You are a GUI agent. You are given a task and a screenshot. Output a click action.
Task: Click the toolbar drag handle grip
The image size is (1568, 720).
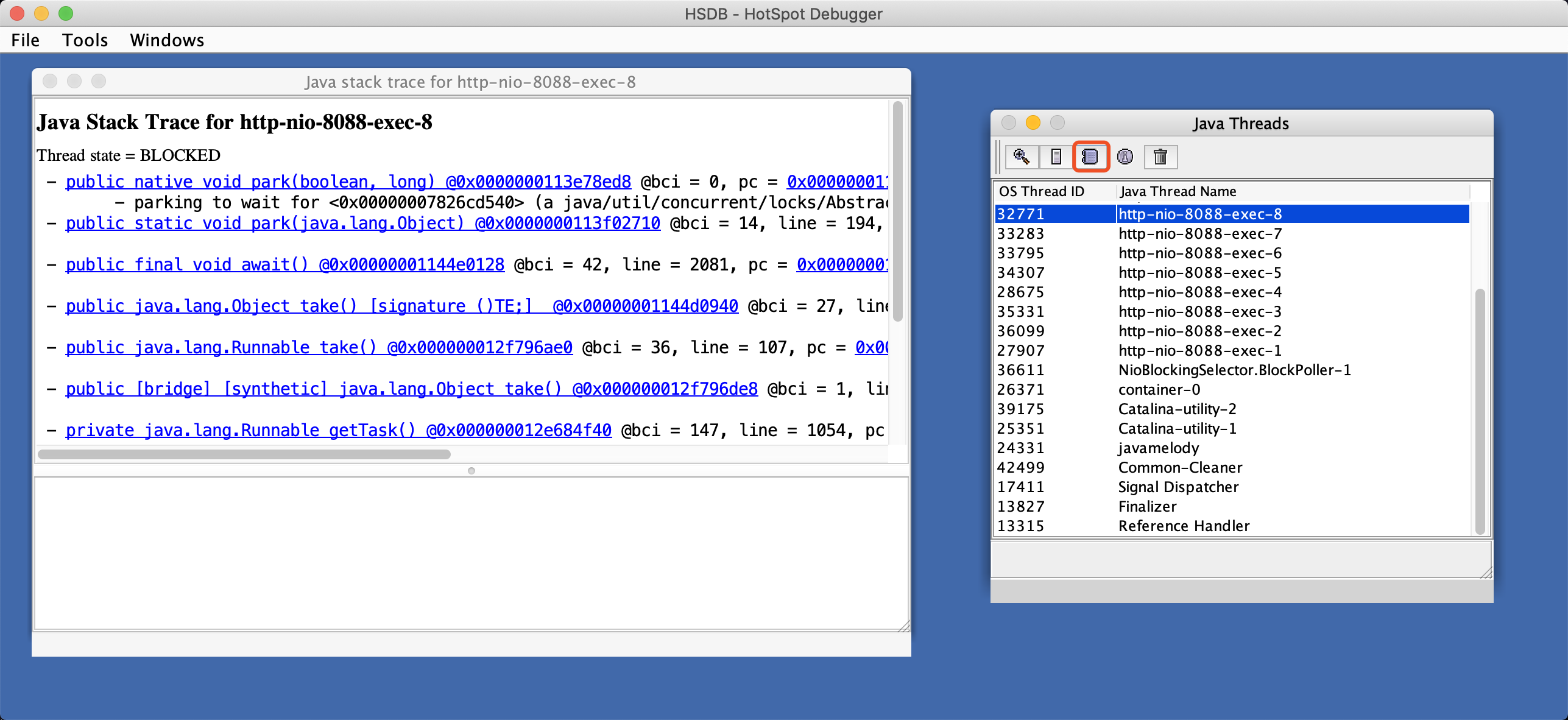(x=998, y=157)
